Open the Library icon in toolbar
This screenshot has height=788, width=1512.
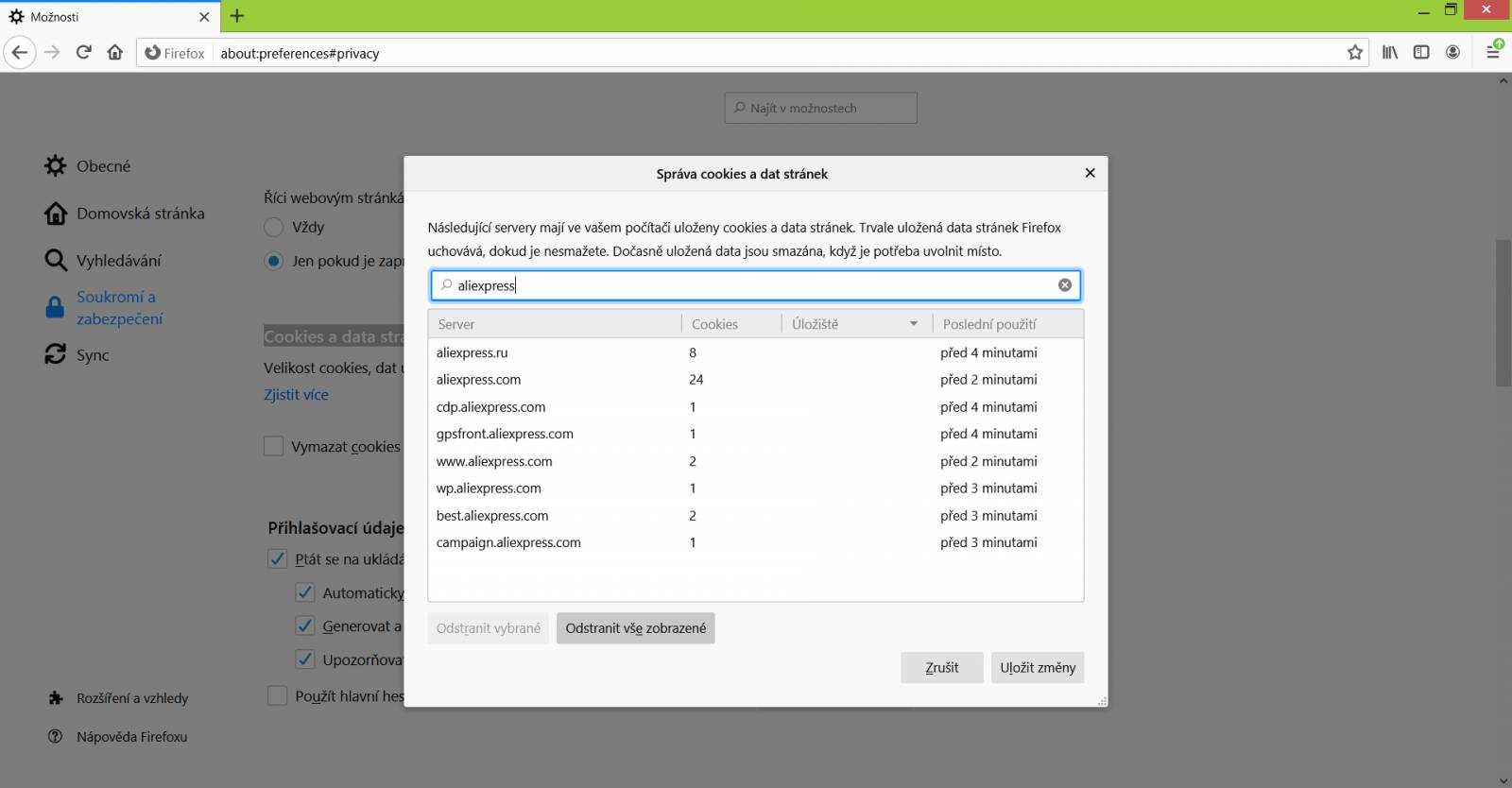click(x=1390, y=53)
